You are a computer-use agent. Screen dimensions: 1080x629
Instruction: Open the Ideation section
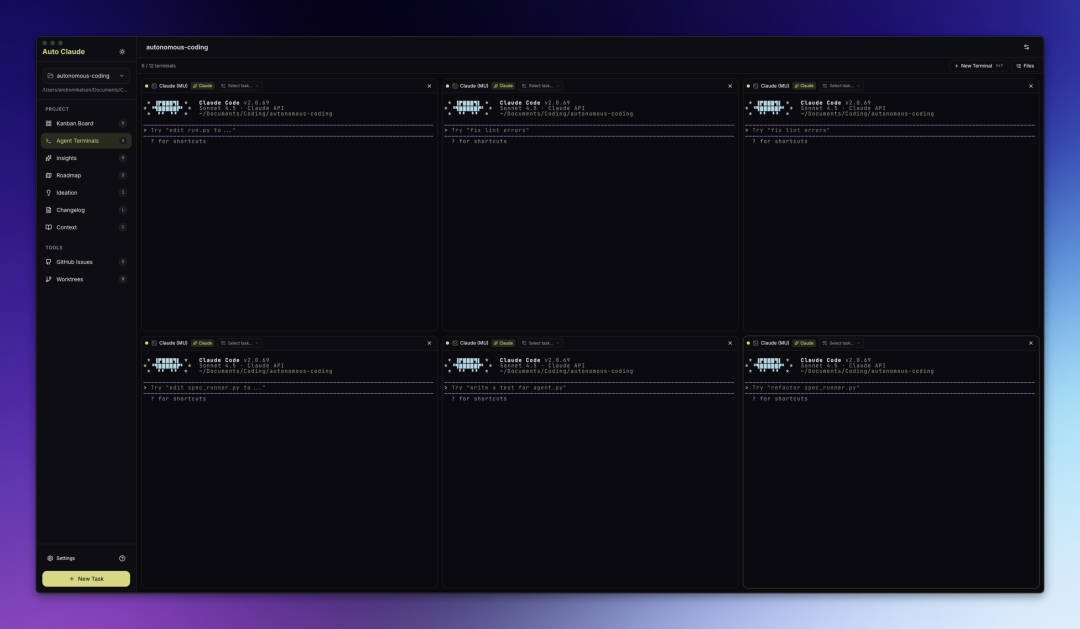(x=69, y=192)
